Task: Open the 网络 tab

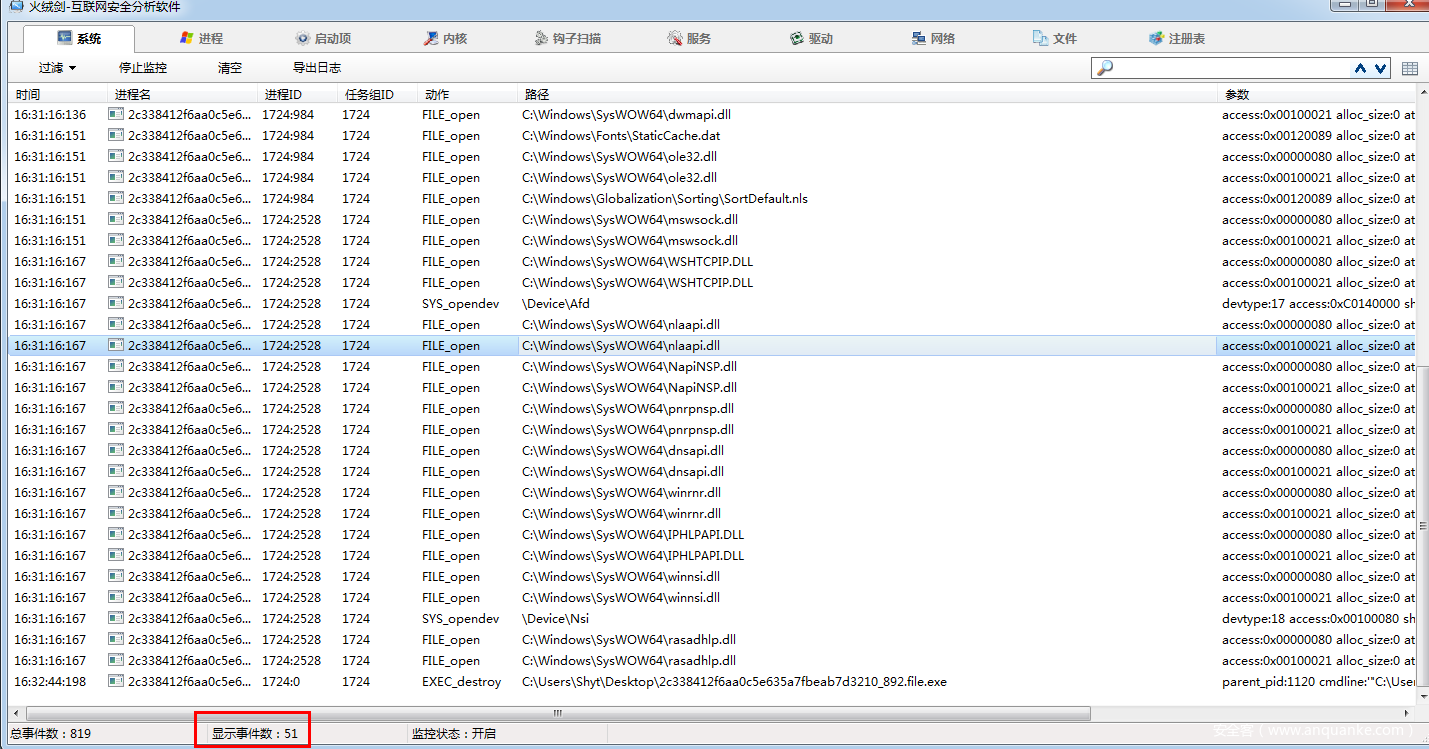Action: (x=932, y=39)
